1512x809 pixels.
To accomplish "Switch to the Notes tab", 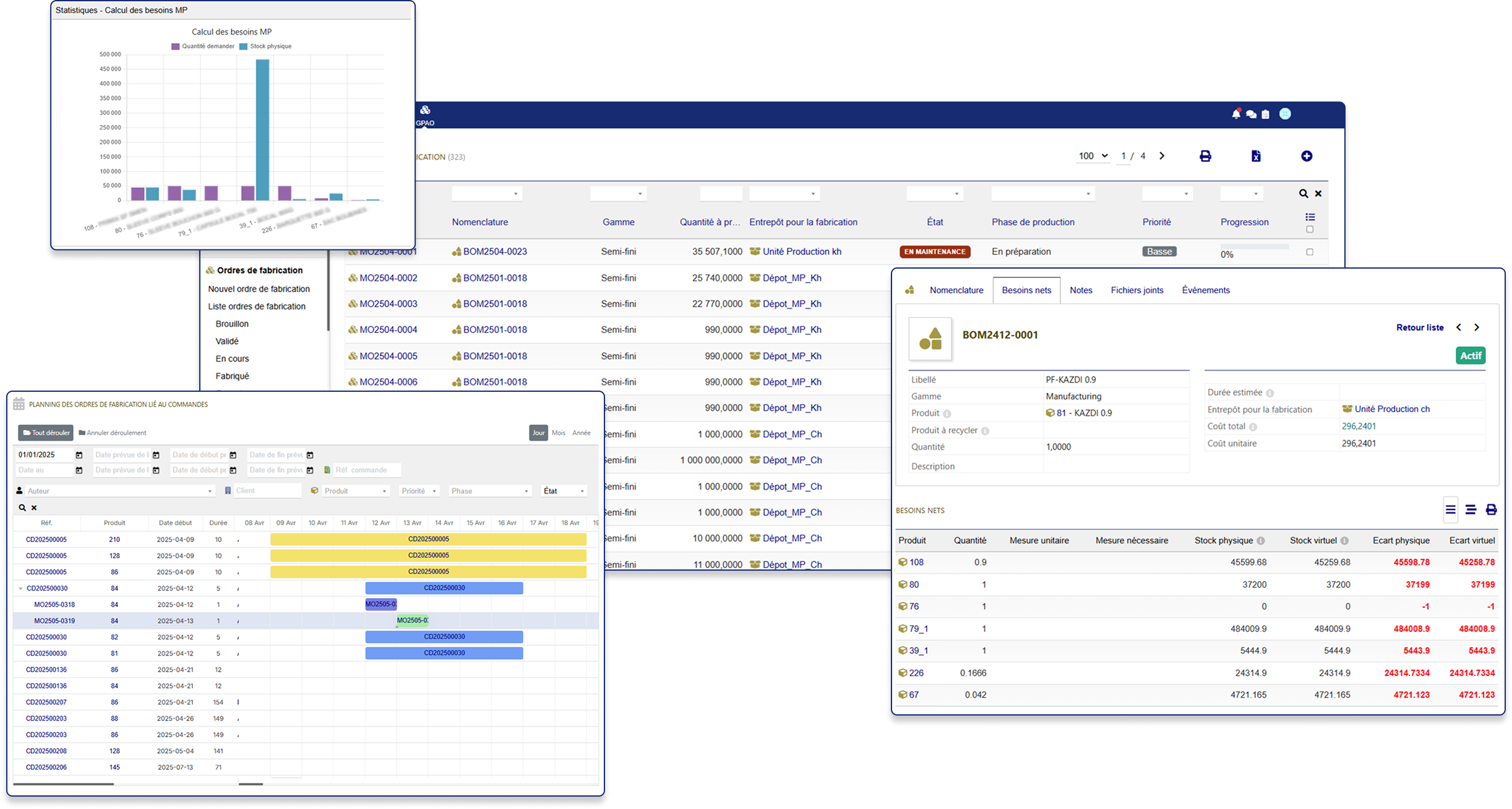I will tap(1081, 290).
